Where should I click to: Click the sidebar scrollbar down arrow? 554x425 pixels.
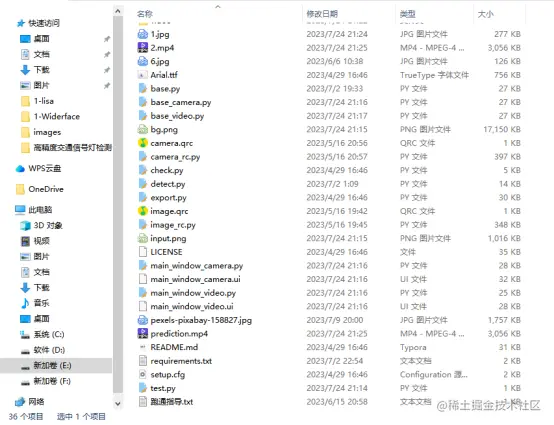(x=118, y=404)
